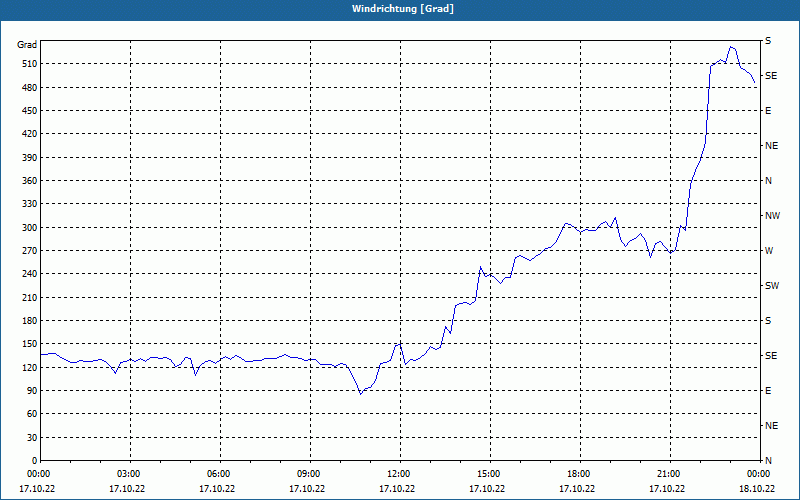800x500 pixels.
Task: Select the 09:00 time label
Action: coord(307,473)
